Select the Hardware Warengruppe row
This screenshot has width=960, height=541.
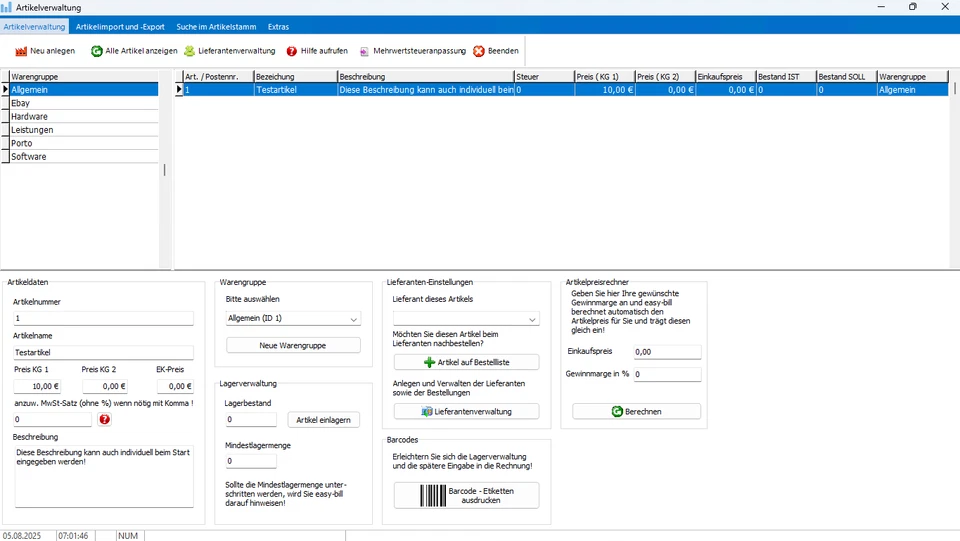[x=84, y=116]
